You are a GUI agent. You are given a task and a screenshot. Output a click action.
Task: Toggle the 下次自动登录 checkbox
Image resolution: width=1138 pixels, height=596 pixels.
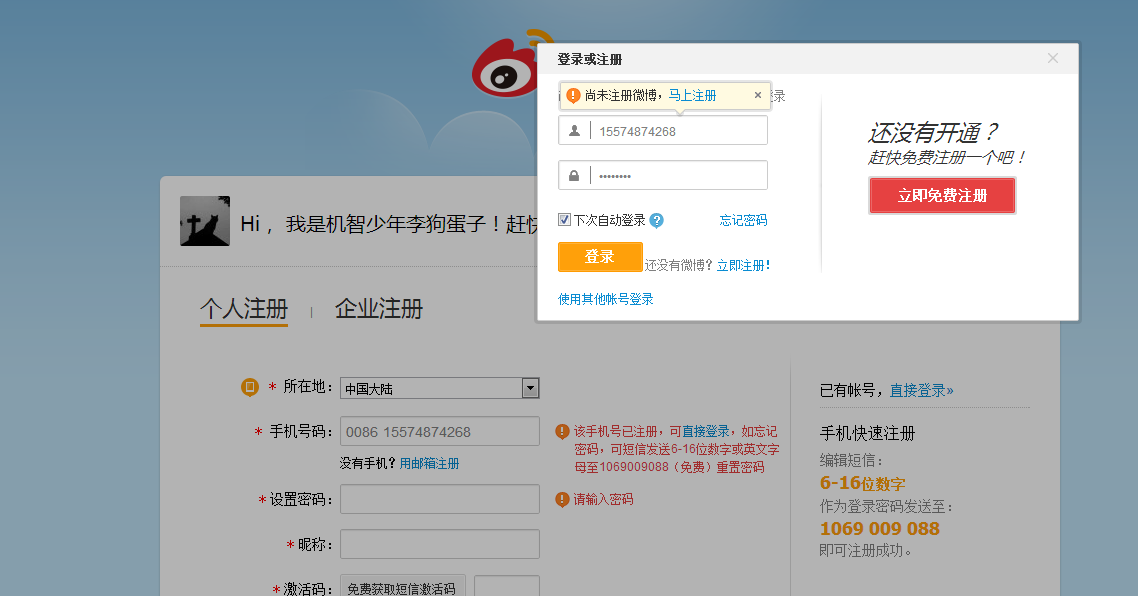tap(565, 219)
